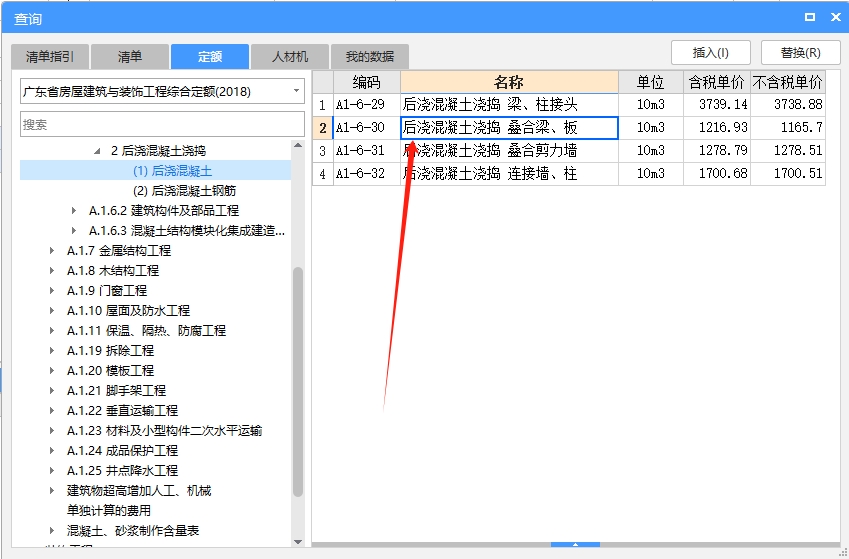
Task: Select tree item (2) 后浇混凝土钢筋
Action: click(x=184, y=191)
